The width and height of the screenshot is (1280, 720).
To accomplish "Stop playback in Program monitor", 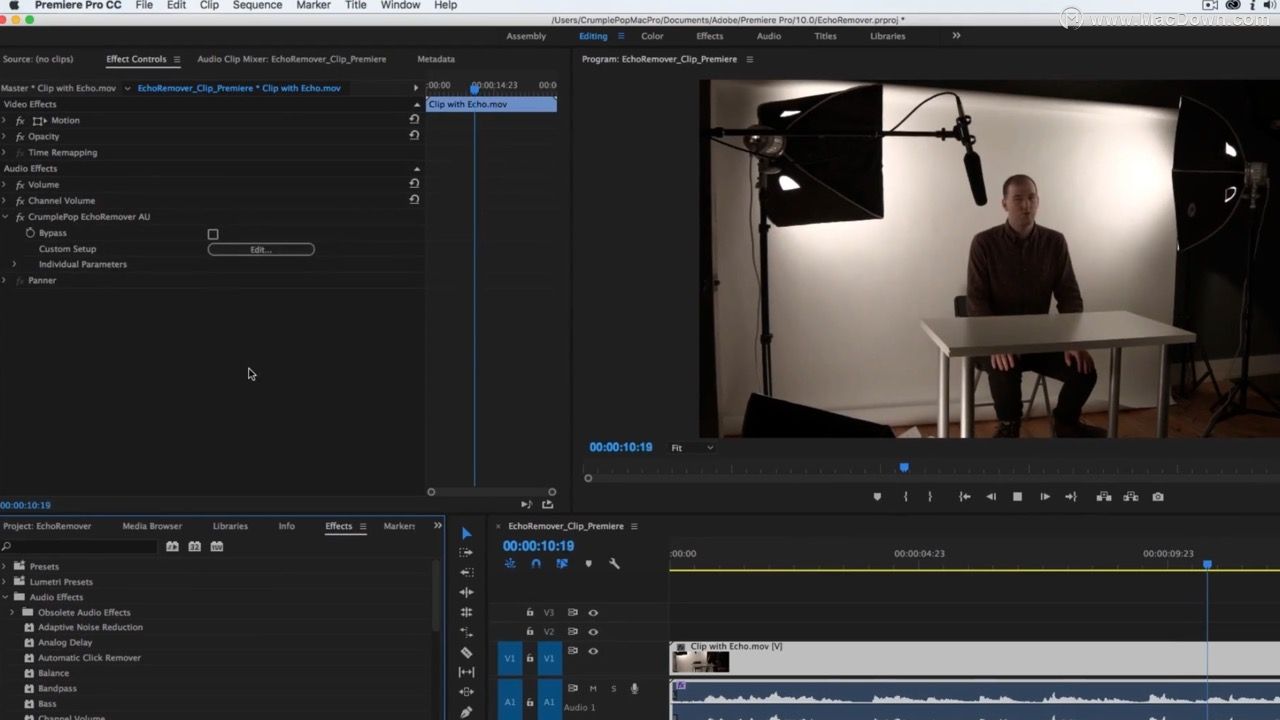I will 1017,497.
